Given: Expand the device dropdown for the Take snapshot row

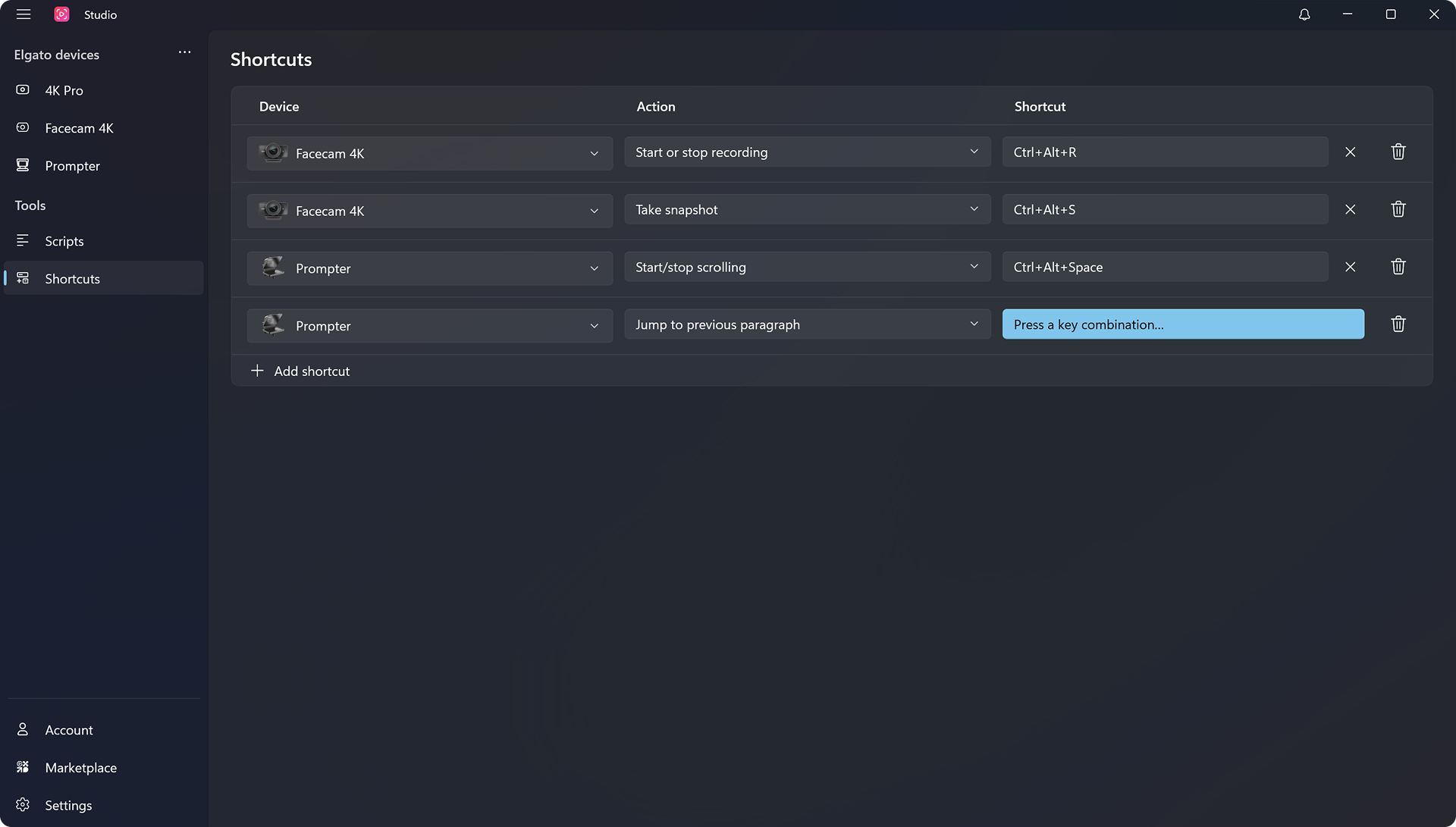Looking at the screenshot, I should coord(430,211).
